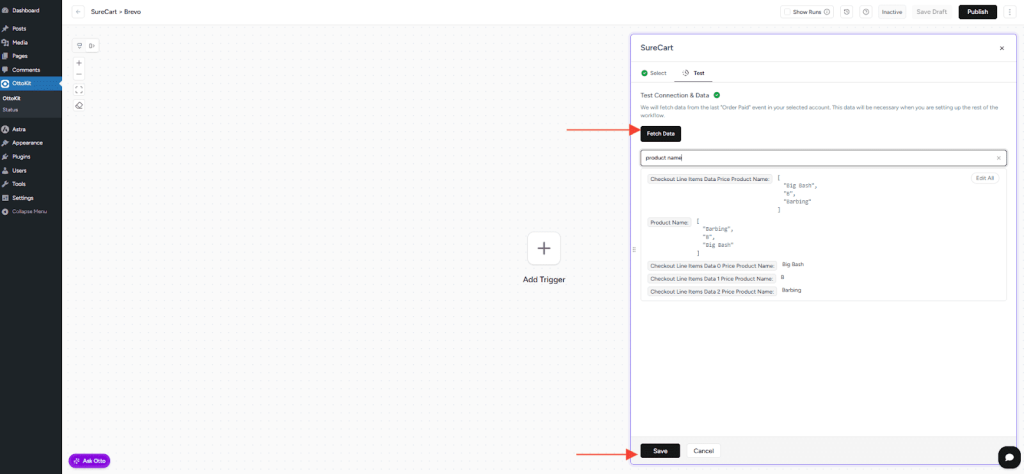
Task: Open the three-dot more options menu
Action: point(1010,12)
